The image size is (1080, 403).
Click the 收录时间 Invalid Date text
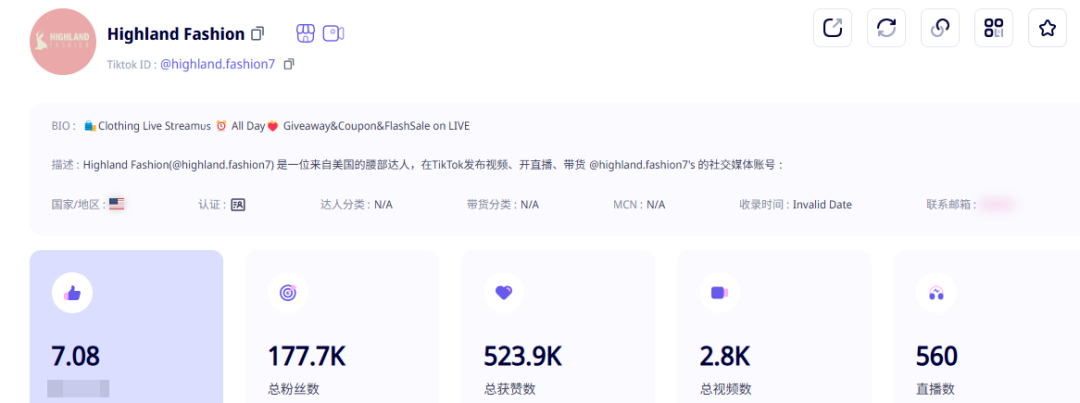tap(796, 205)
